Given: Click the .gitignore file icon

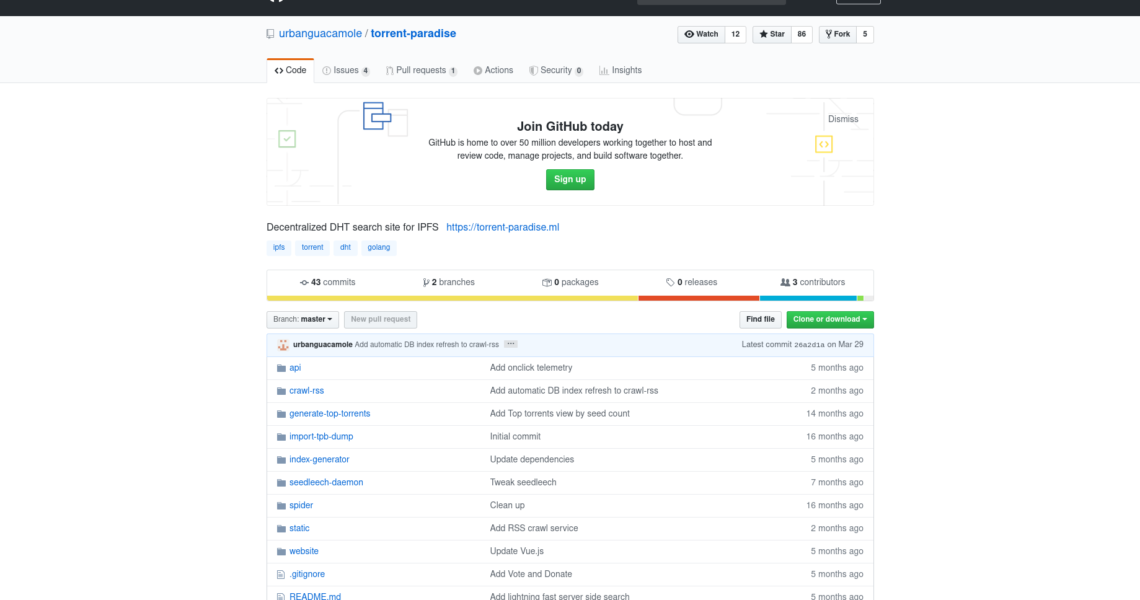Looking at the screenshot, I should click(281, 575).
